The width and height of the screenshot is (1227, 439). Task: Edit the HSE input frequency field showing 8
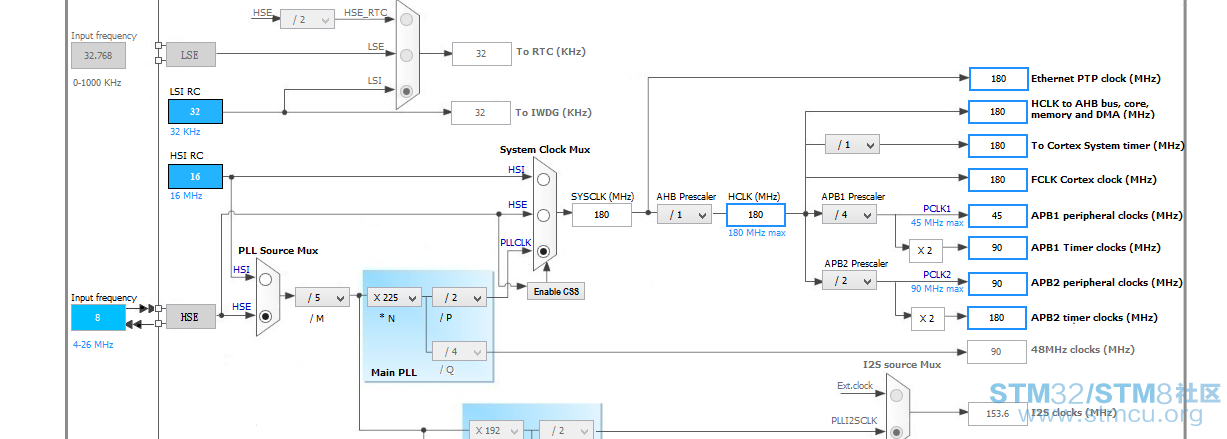point(98,318)
